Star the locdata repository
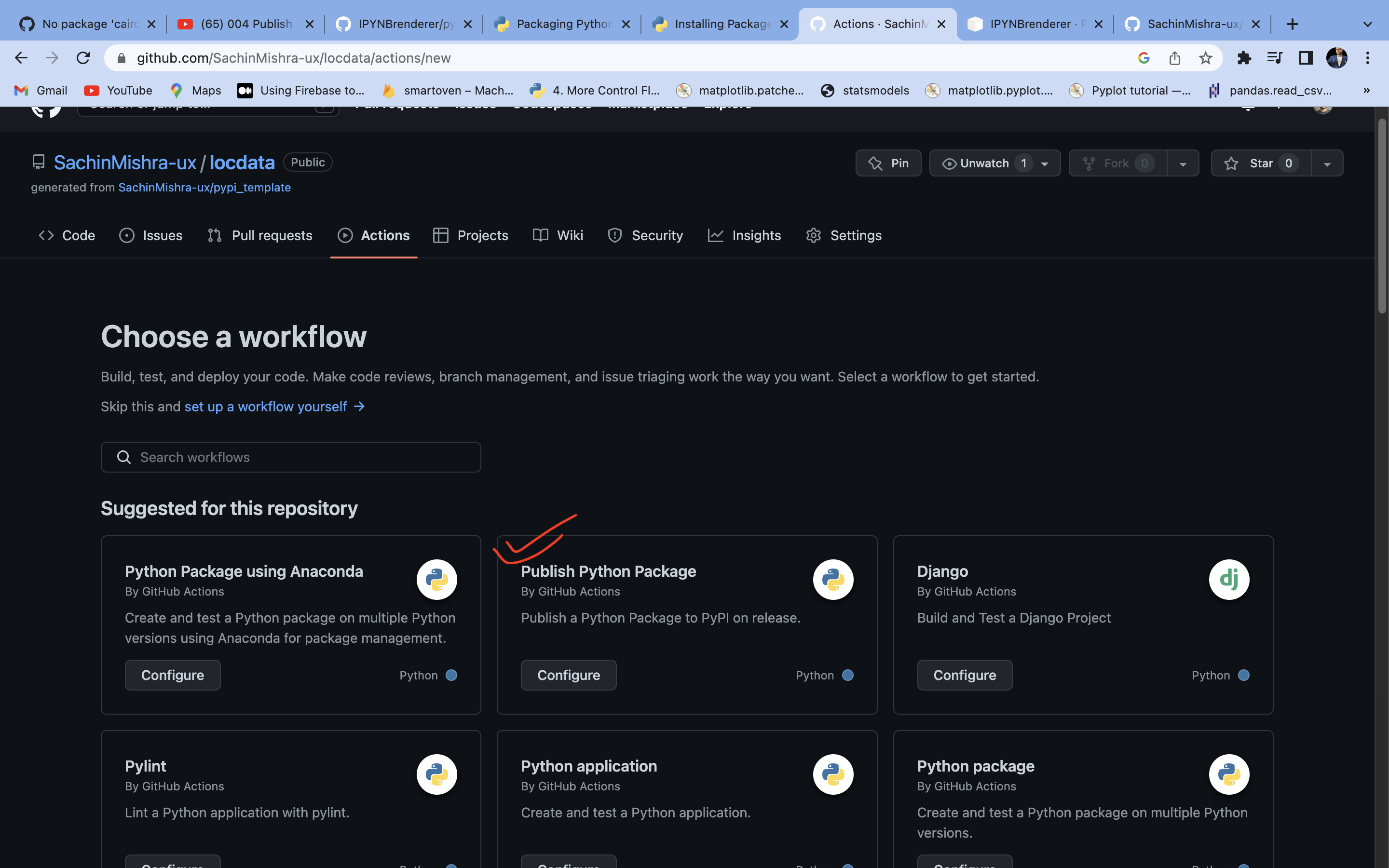The height and width of the screenshot is (868, 1389). (1261, 163)
